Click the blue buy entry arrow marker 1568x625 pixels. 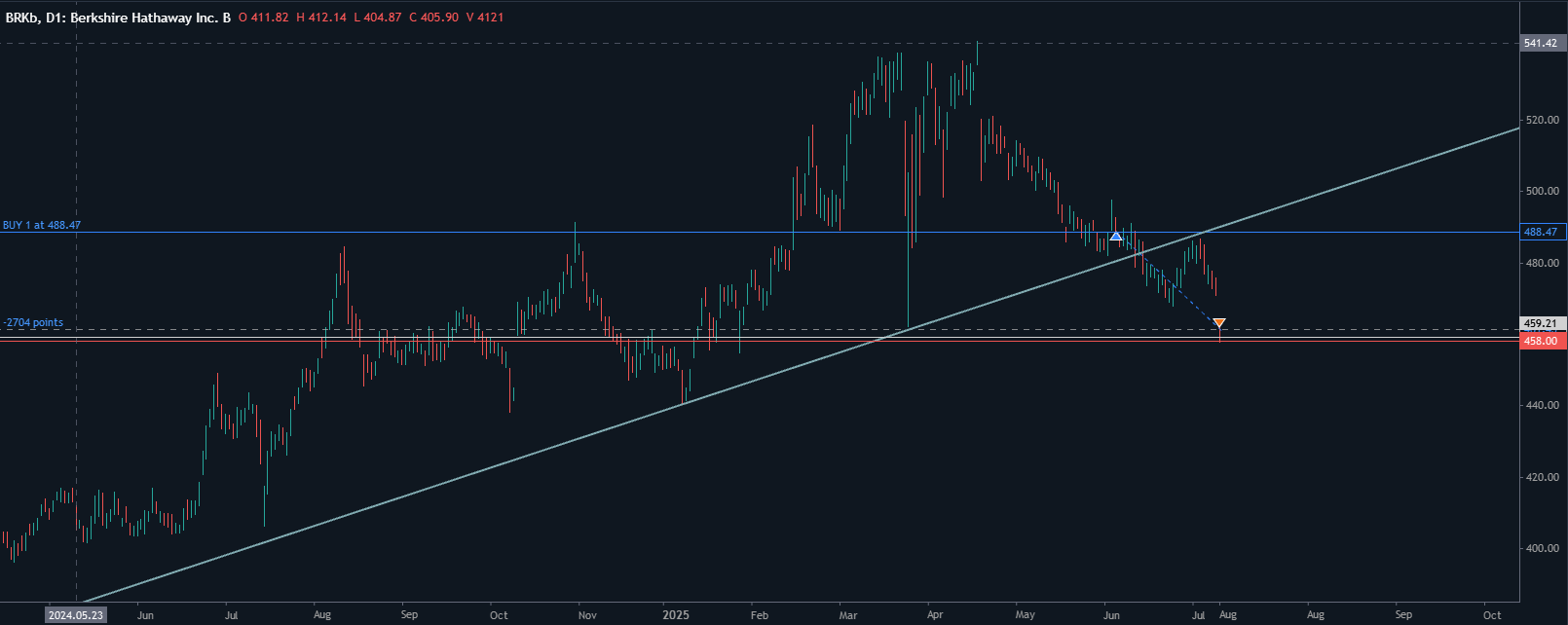1116,237
